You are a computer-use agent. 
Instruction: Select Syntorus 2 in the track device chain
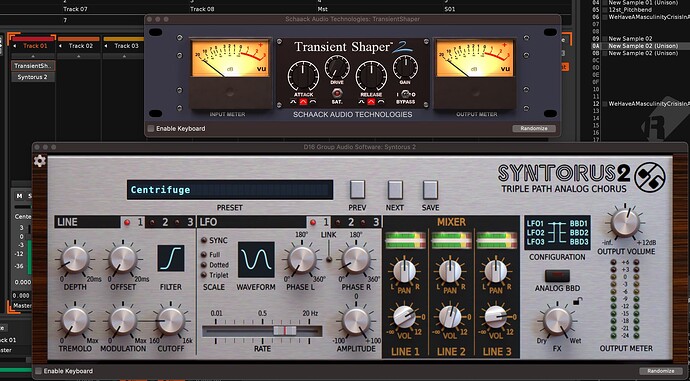coord(33,77)
